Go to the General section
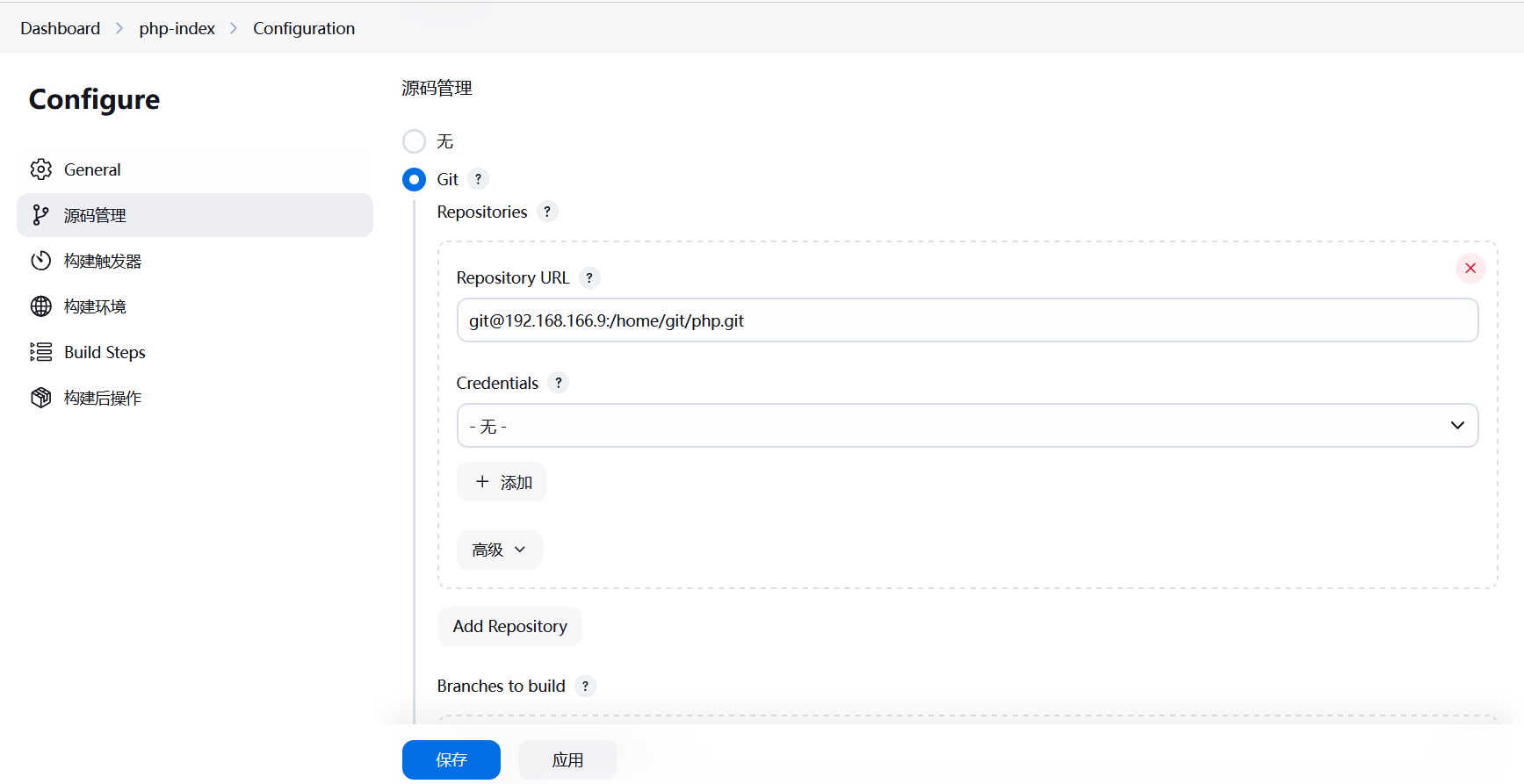The image size is (1524, 784). pyautogui.click(x=195, y=169)
